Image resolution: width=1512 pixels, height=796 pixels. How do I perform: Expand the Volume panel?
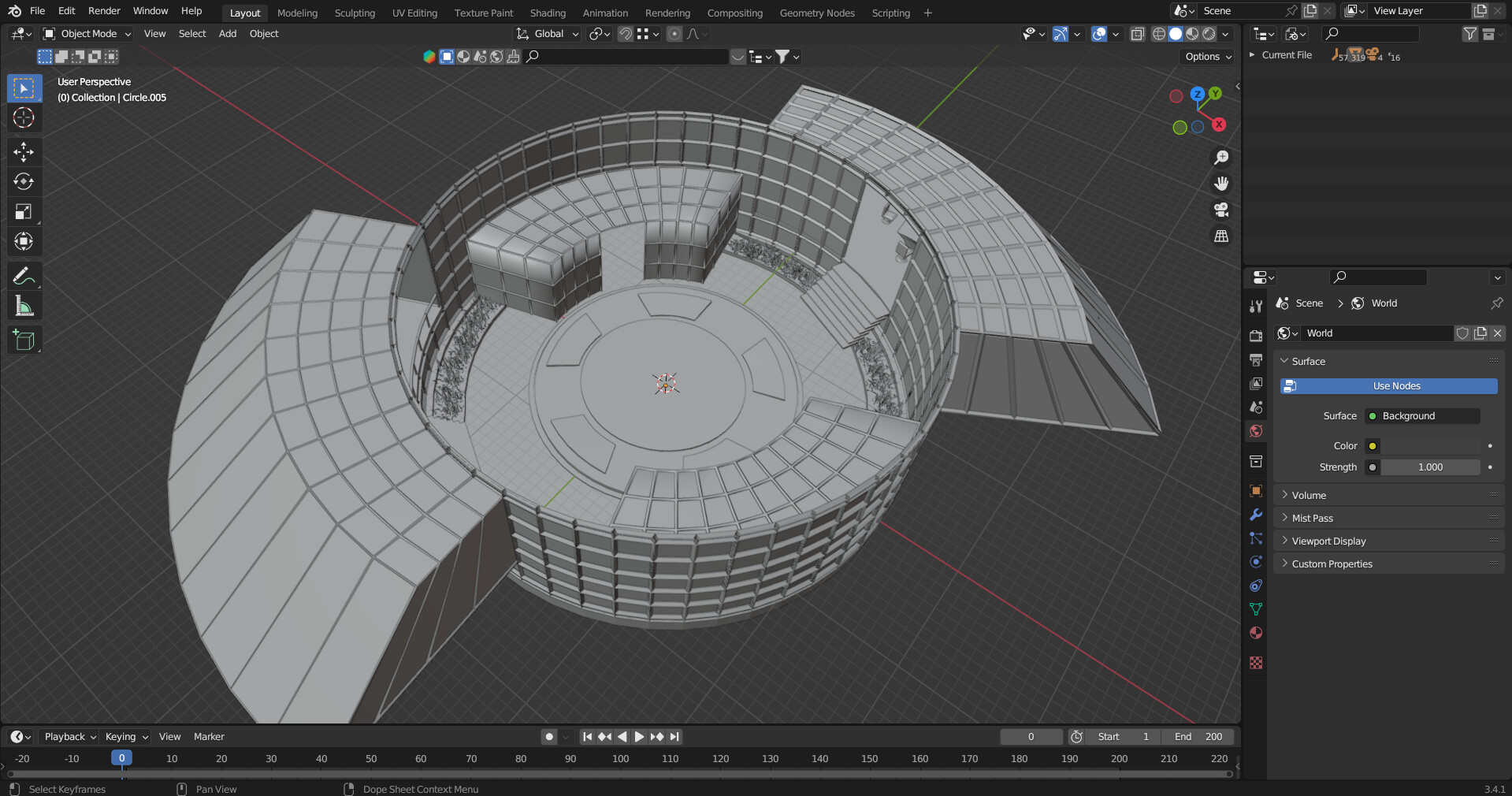[1309, 495]
